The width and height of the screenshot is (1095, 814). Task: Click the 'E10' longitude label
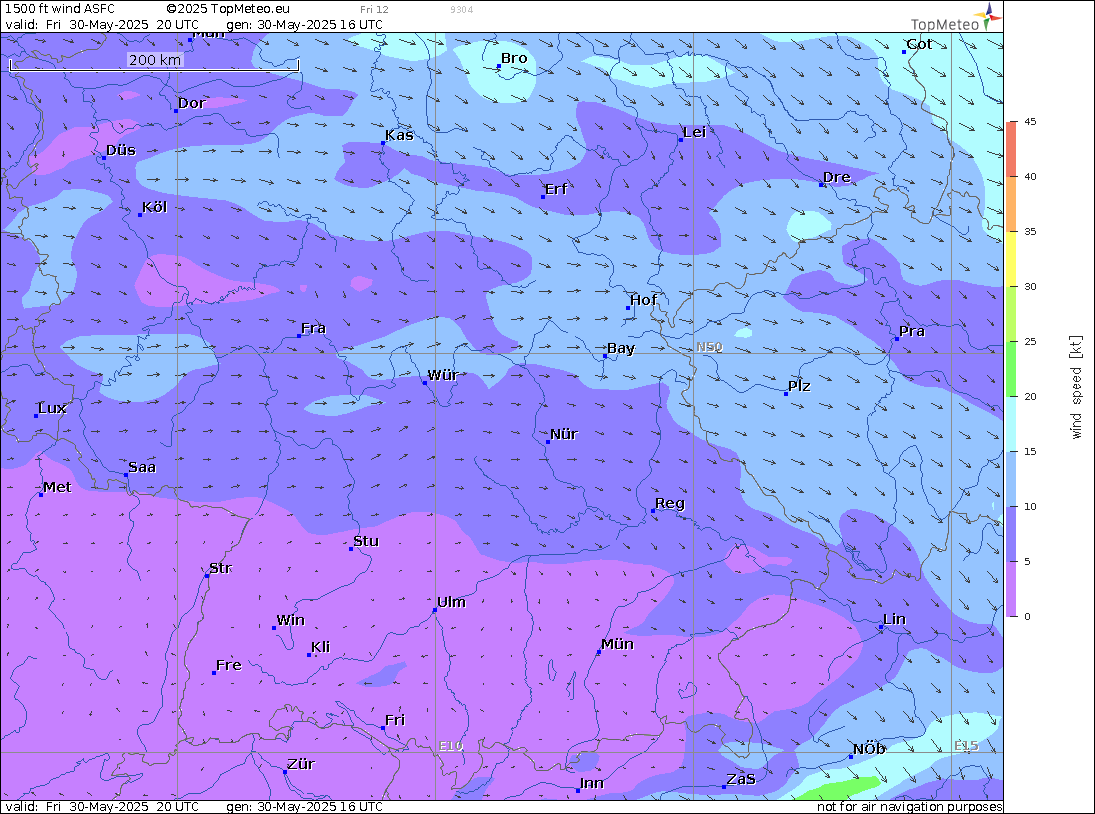point(450,746)
